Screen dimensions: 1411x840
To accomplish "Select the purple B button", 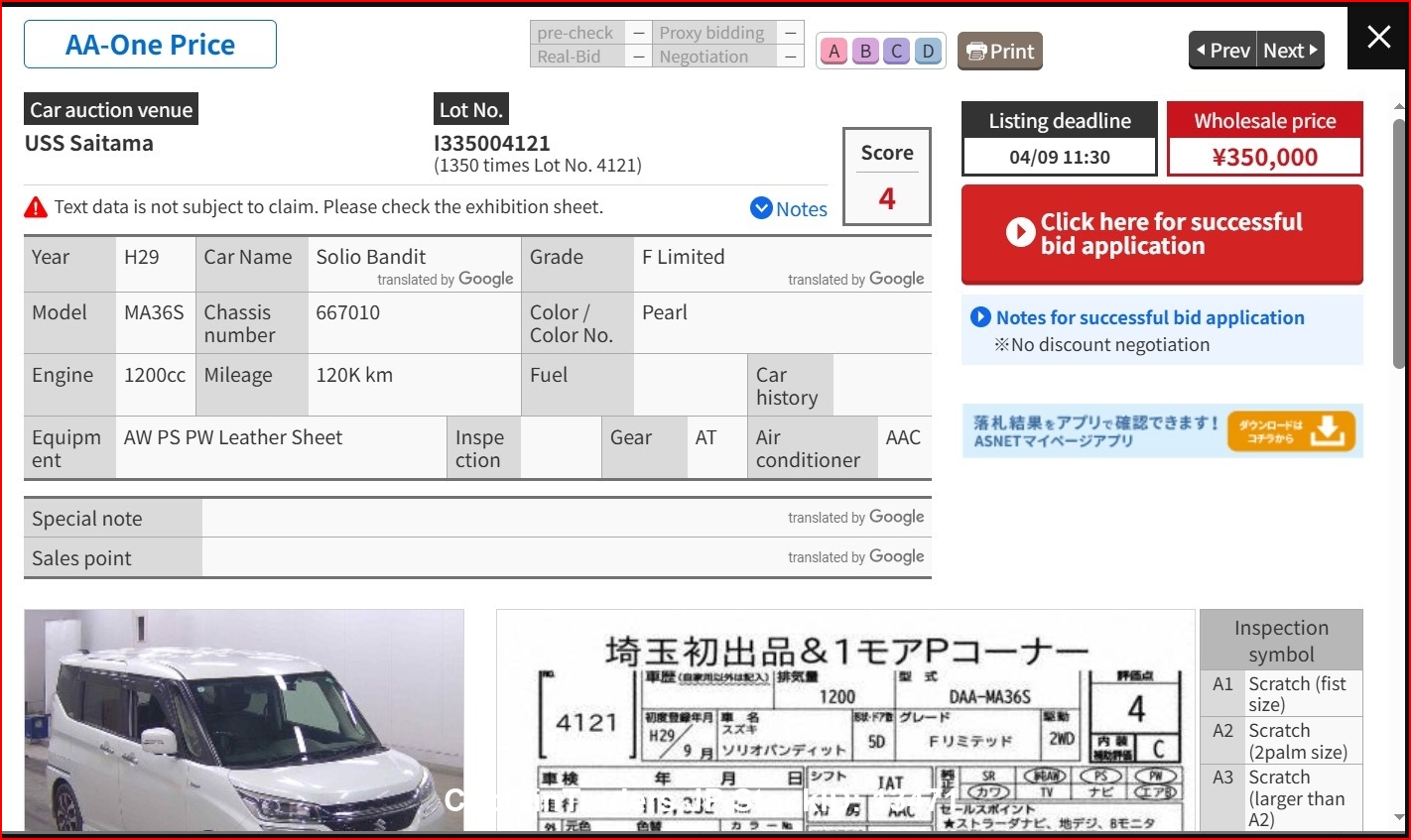I will pyautogui.click(x=865, y=52).
